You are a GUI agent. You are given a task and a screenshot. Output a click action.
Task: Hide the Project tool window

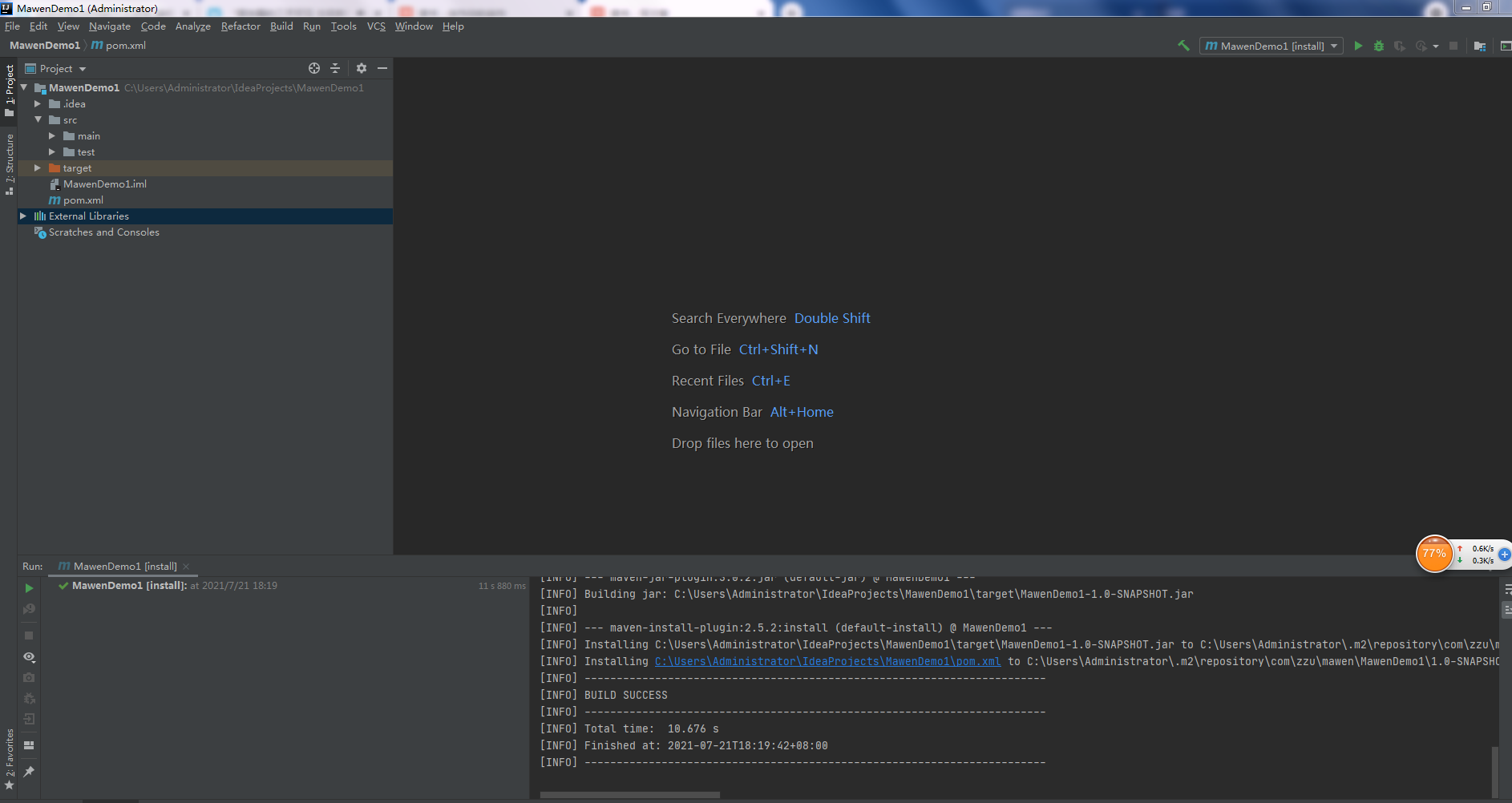382,68
